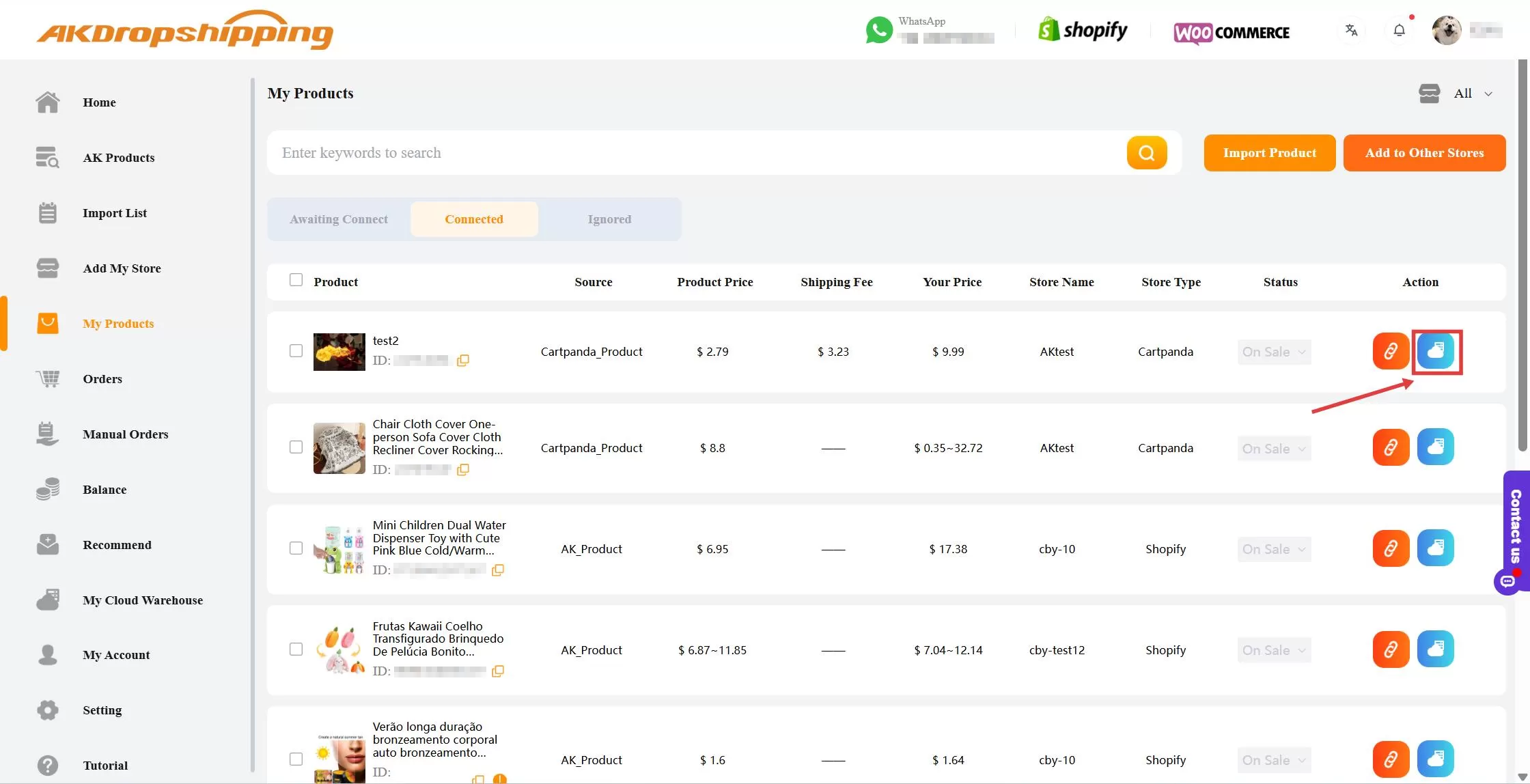Click the search magnifier button
Screen dimensions: 1530x784
click(x=1146, y=152)
